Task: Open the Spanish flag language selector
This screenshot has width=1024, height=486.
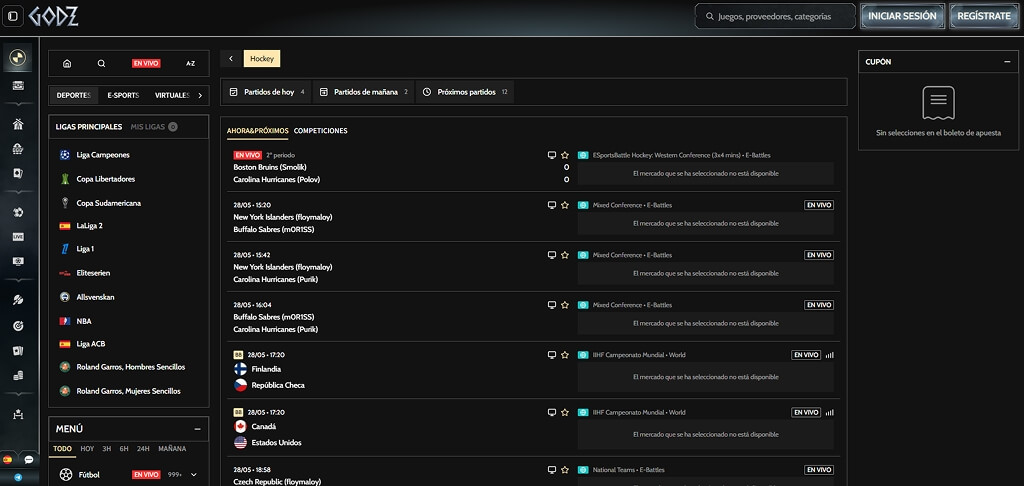Action: 8,460
